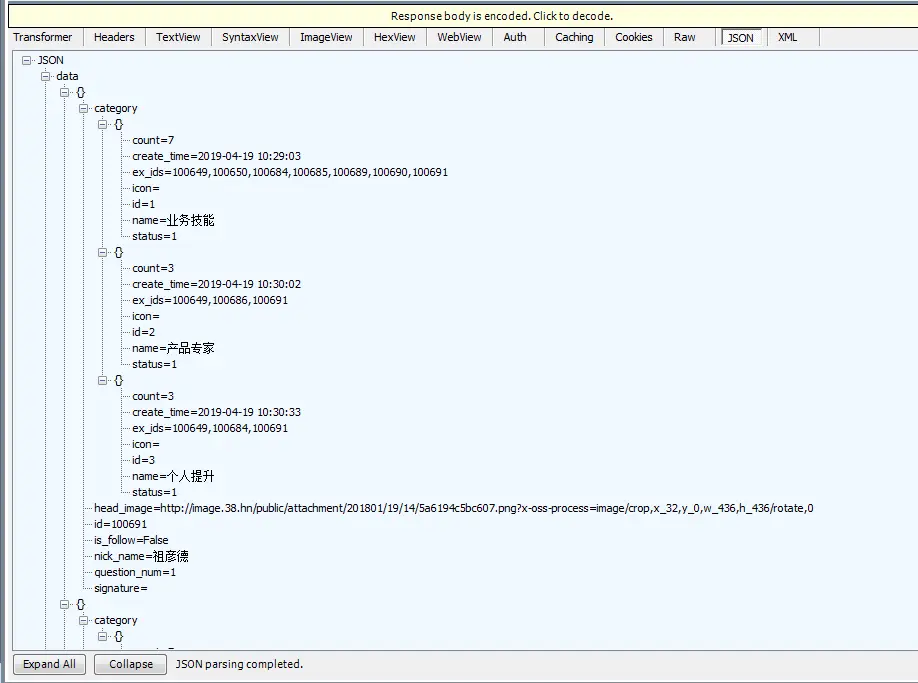Switch to the Raw tab
This screenshot has height=683, width=918.
684,37
